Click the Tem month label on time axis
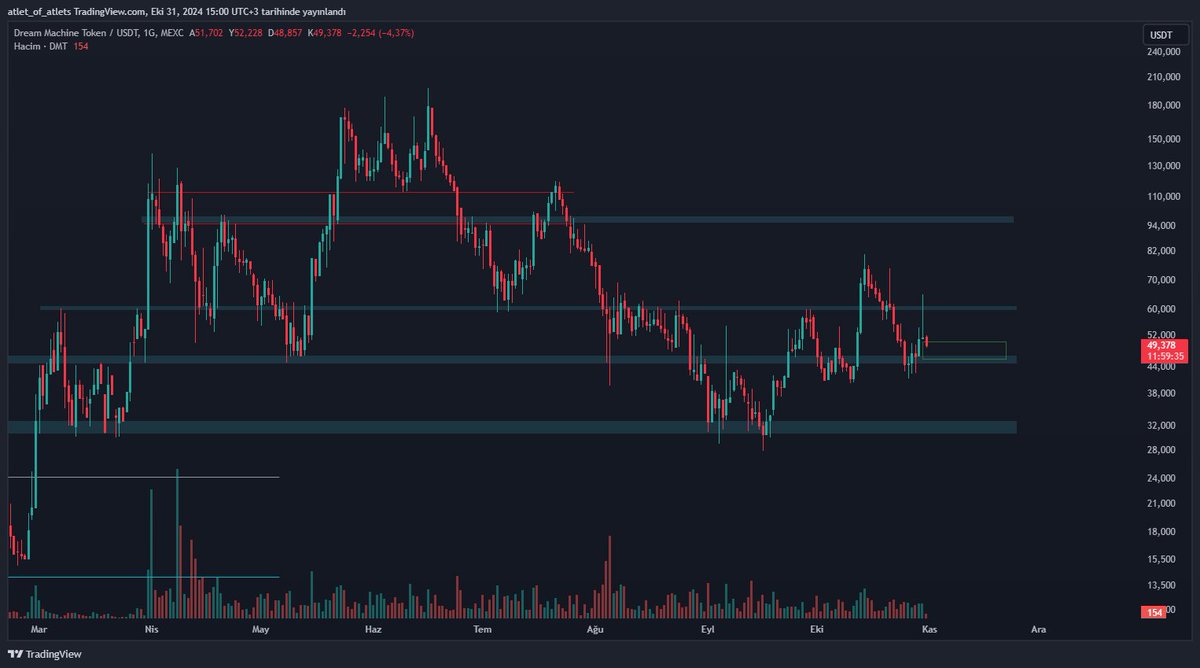This screenshot has width=1200, height=668. click(x=483, y=630)
